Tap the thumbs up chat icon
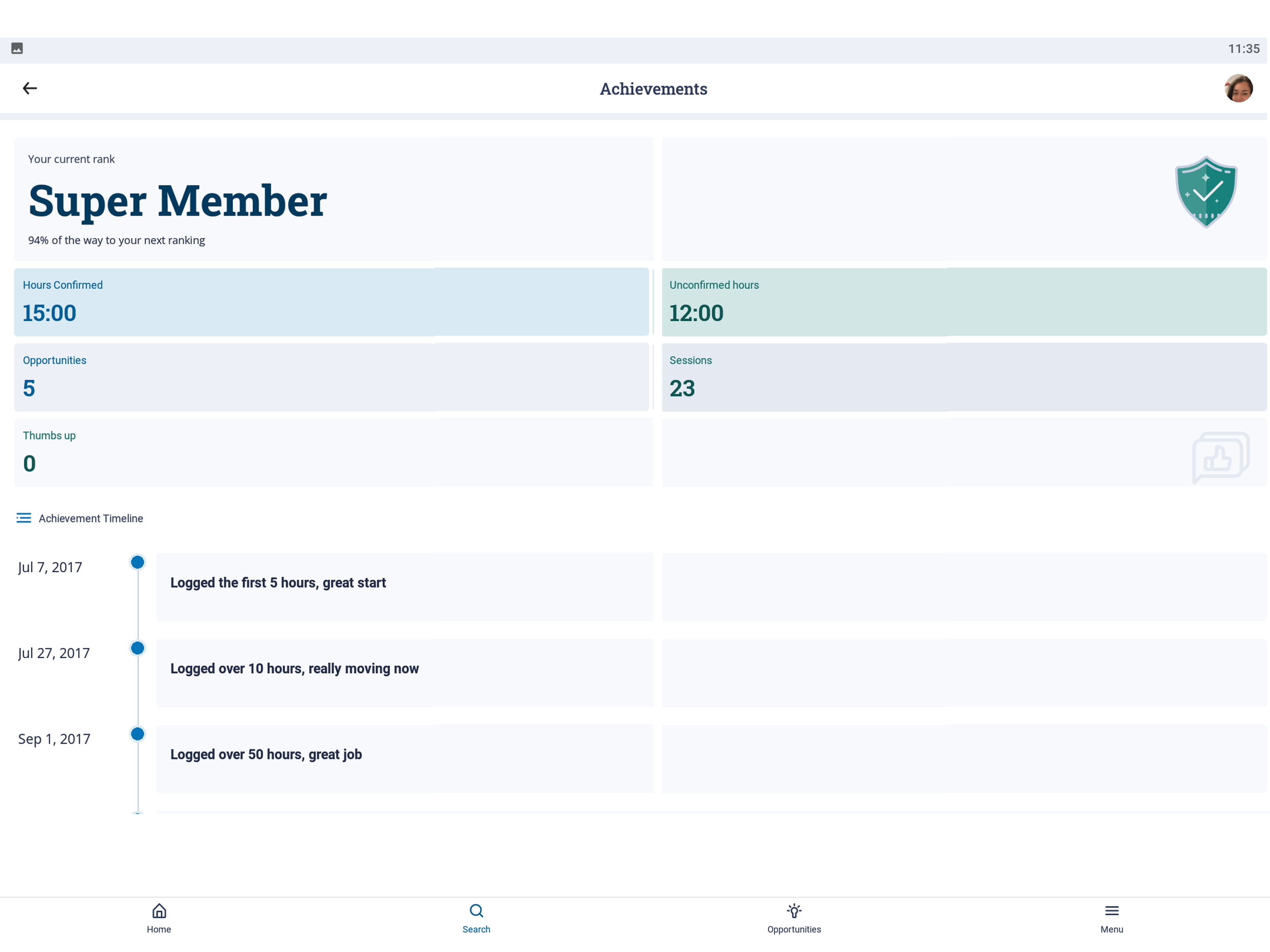The height and width of the screenshot is (952, 1270). [1220, 457]
